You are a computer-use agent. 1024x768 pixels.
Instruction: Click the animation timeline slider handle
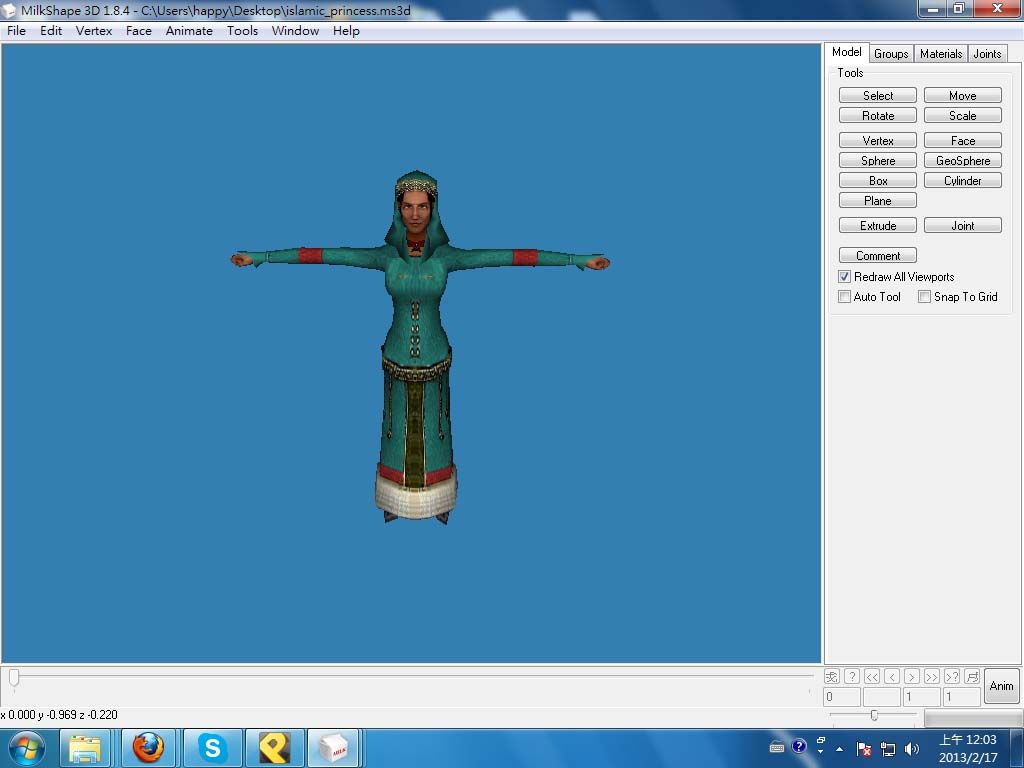(14, 678)
